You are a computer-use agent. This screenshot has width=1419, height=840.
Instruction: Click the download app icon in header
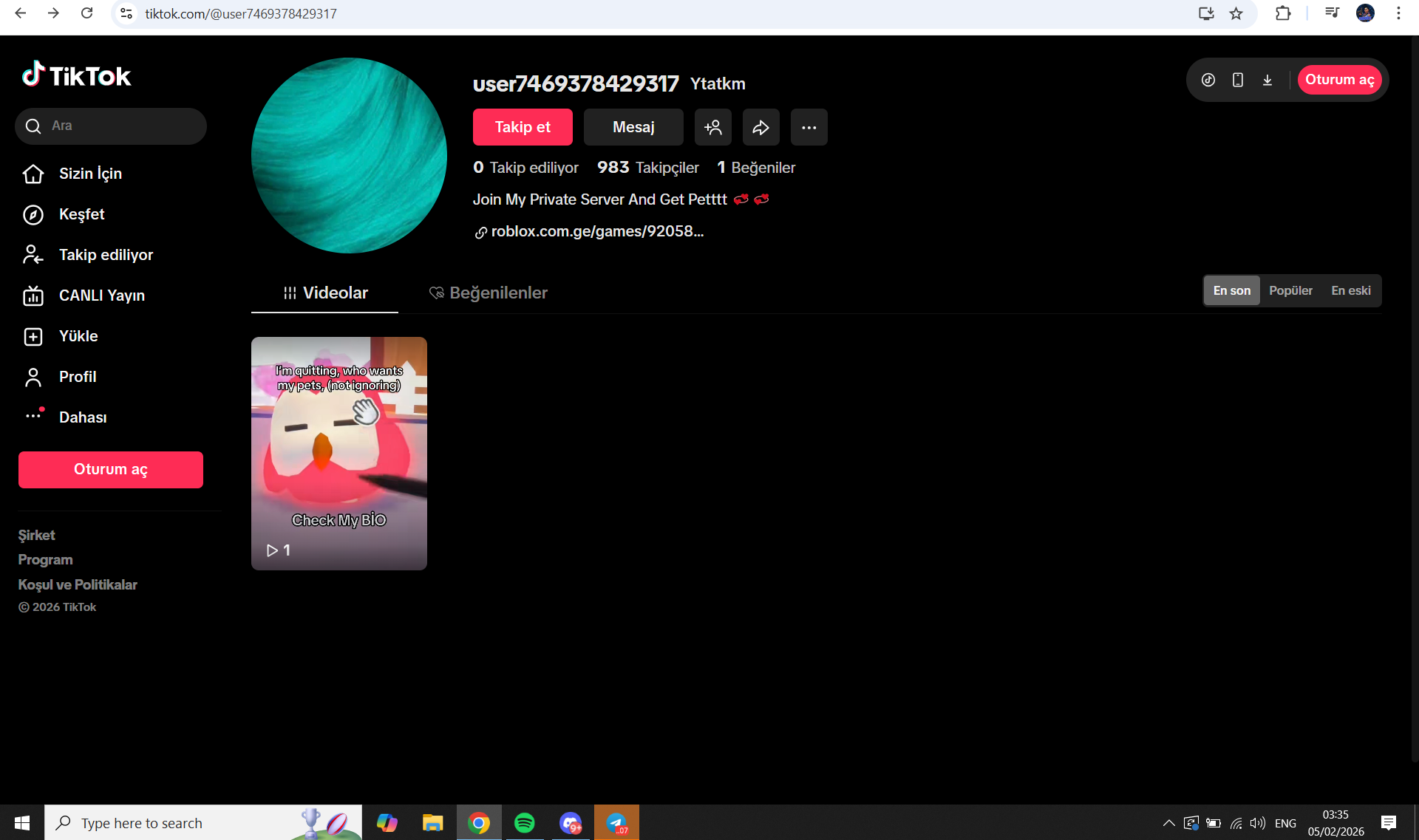pos(1267,80)
